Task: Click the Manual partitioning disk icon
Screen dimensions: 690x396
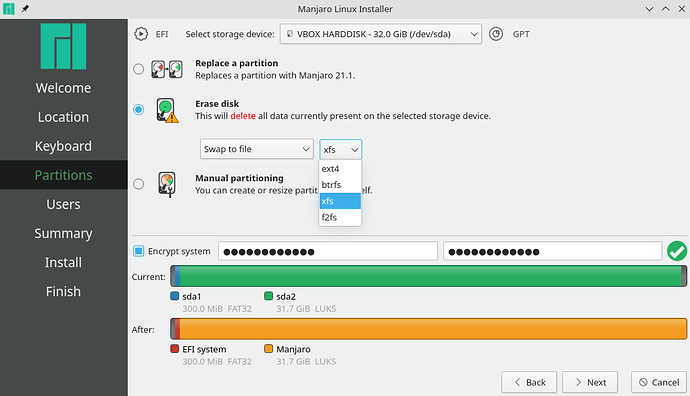Action: 167,184
